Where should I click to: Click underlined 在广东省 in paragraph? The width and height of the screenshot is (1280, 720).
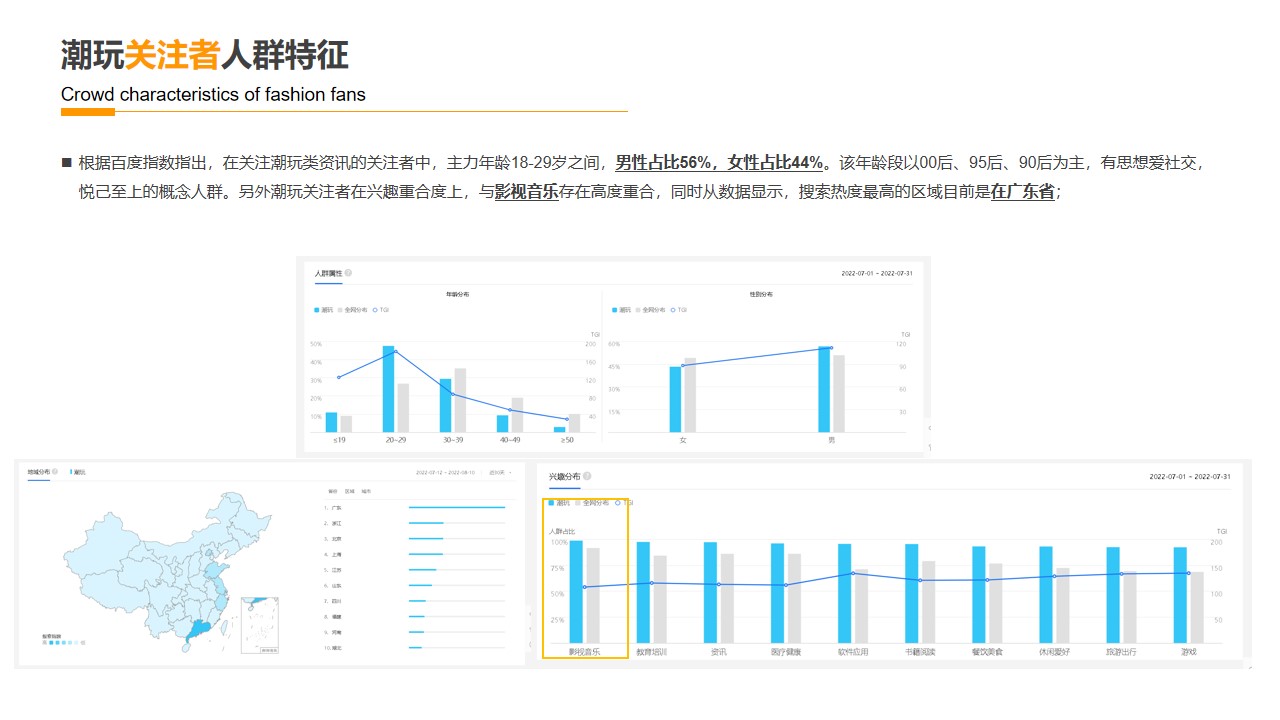pos(1023,191)
